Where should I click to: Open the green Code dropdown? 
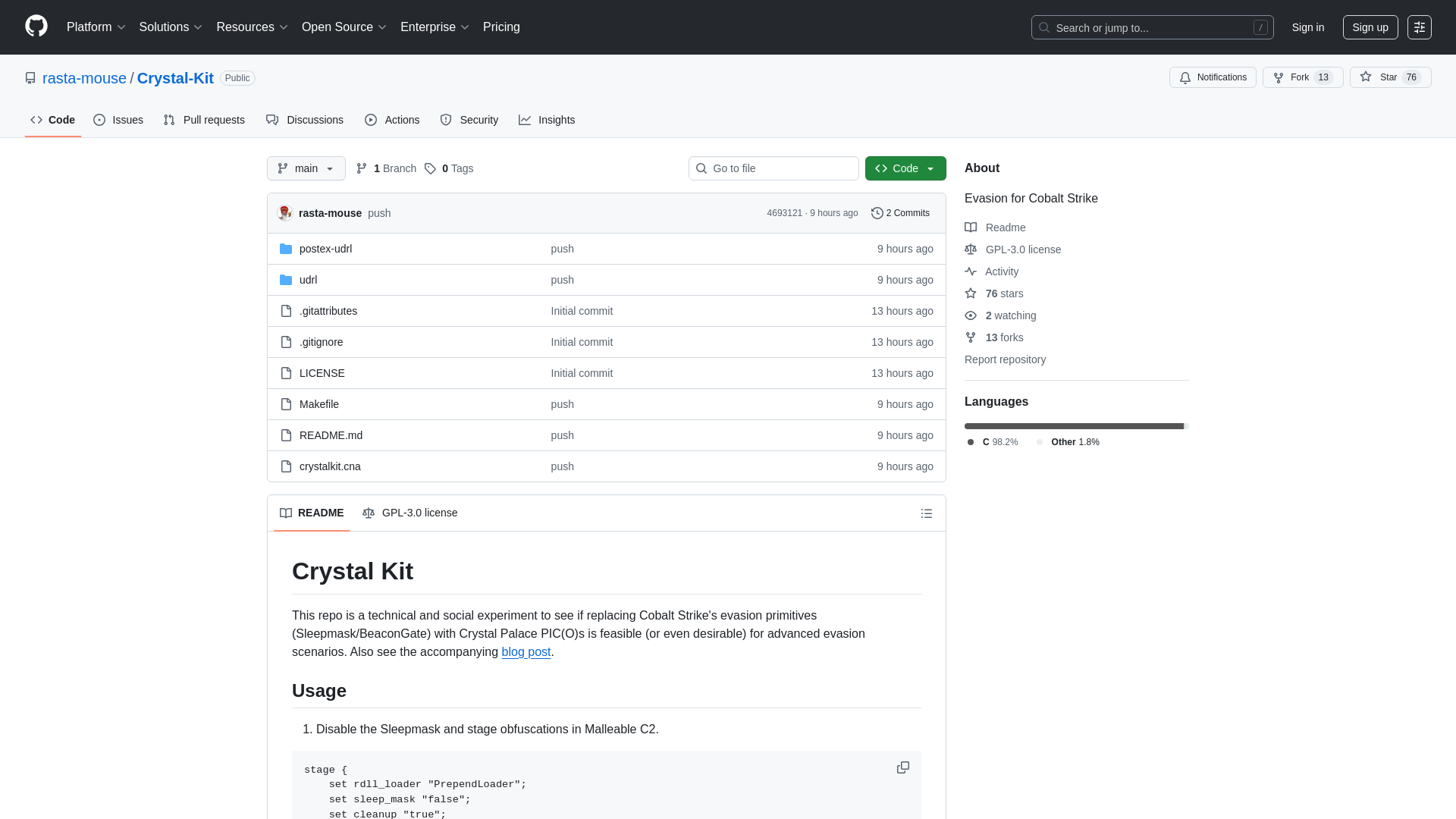point(905,168)
